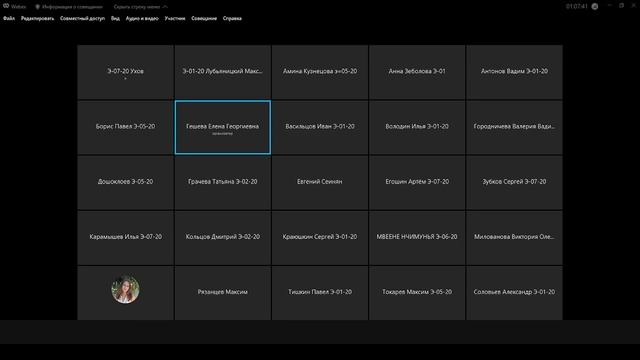Open the Участник menu
640x360 pixels.
pyautogui.click(x=175, y=18)
